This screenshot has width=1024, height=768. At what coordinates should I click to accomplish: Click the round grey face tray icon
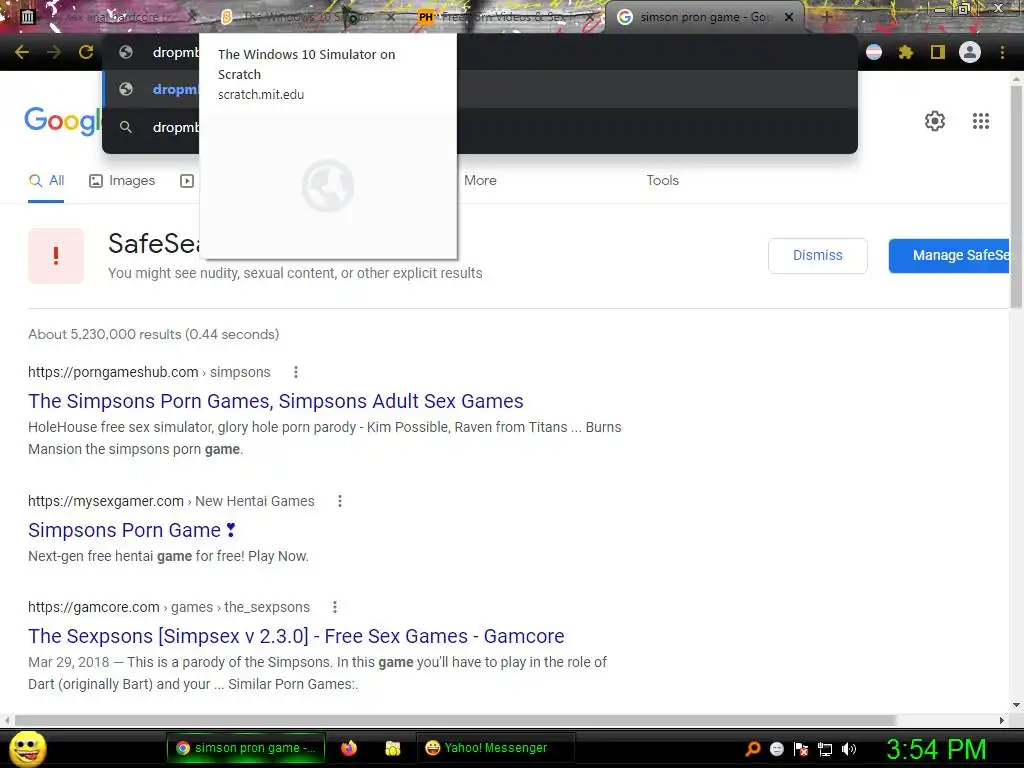coord(776,749)
